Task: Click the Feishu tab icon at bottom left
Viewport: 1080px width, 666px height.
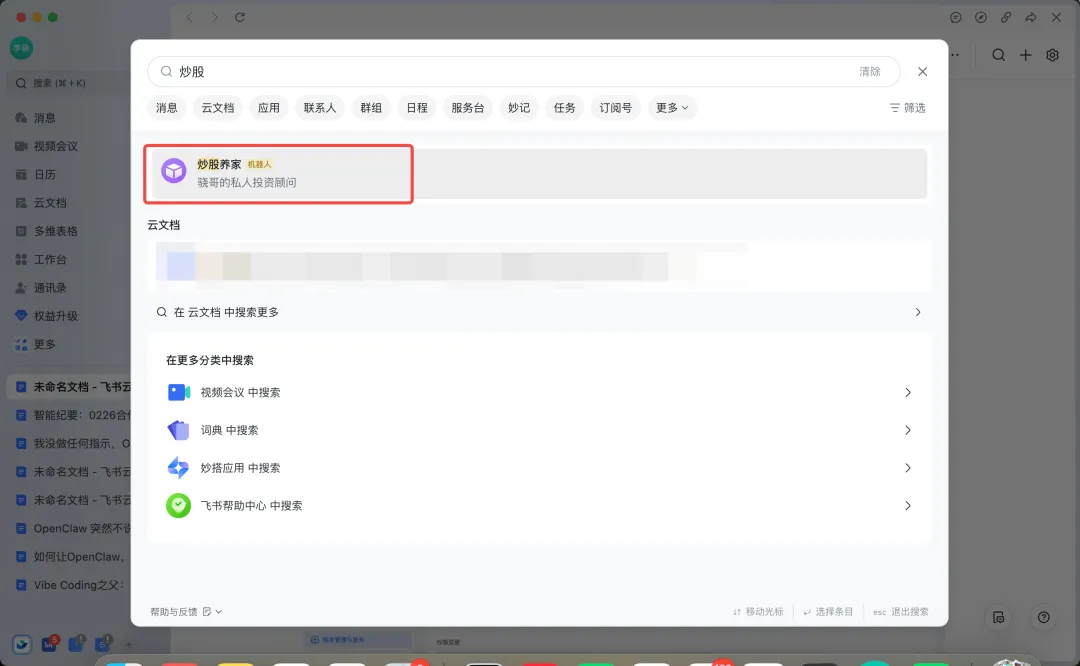Action: point(21,644)
